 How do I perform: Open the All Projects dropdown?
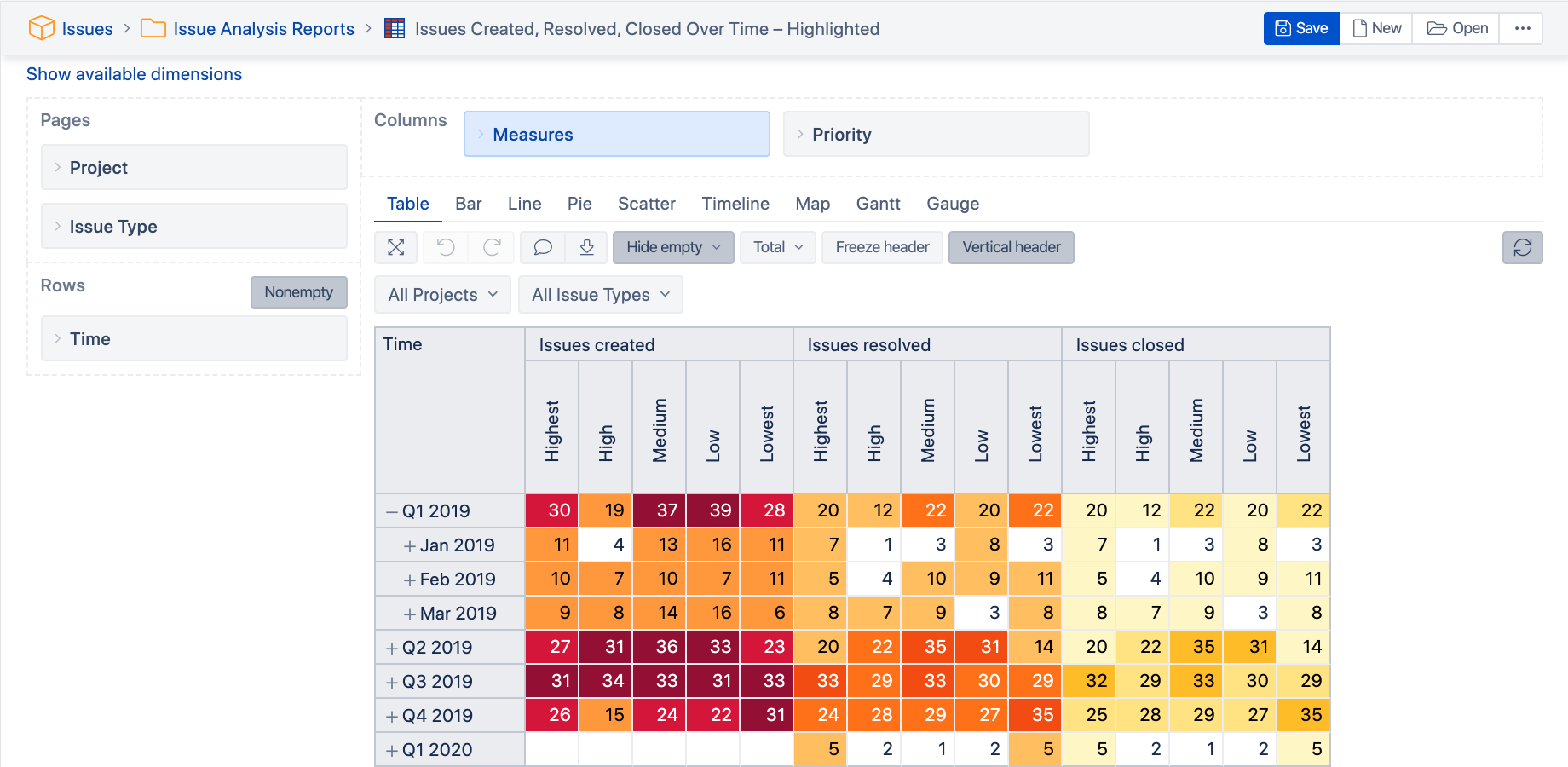tap(442, 295)
